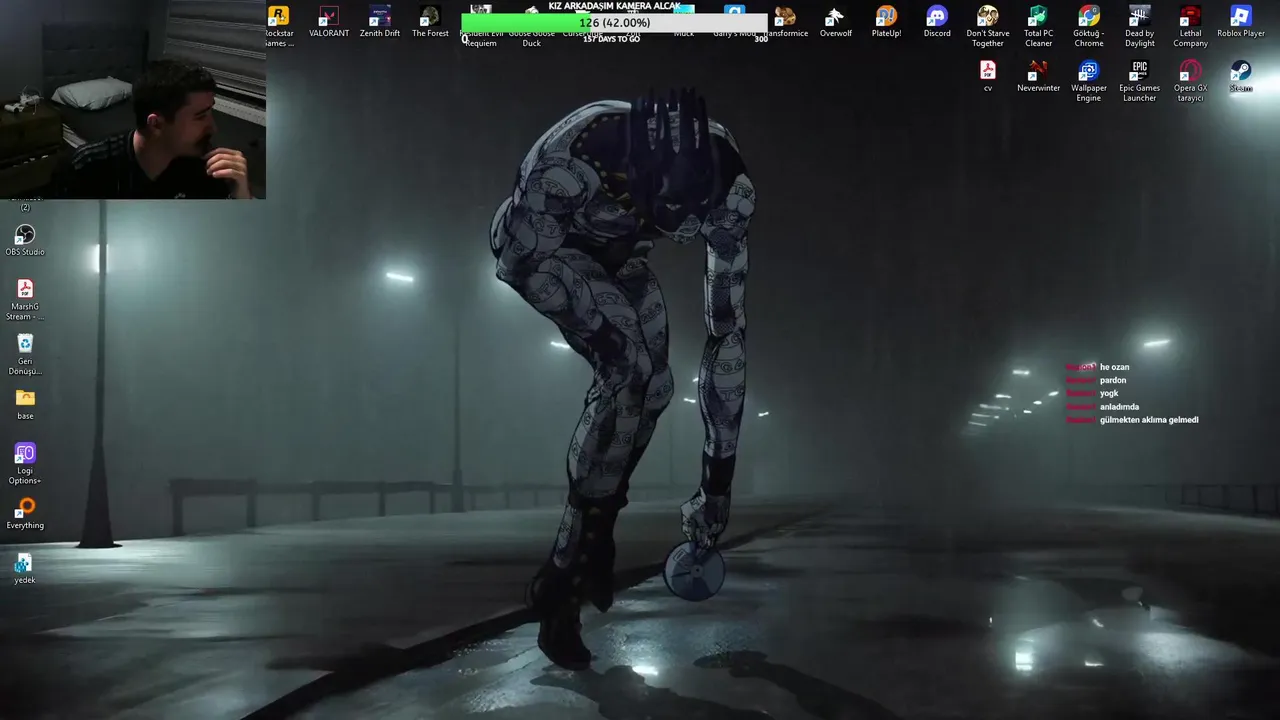Open Wallpaper Engine shortcut
The image size is (1280, 720).
tap(1089, 81)
